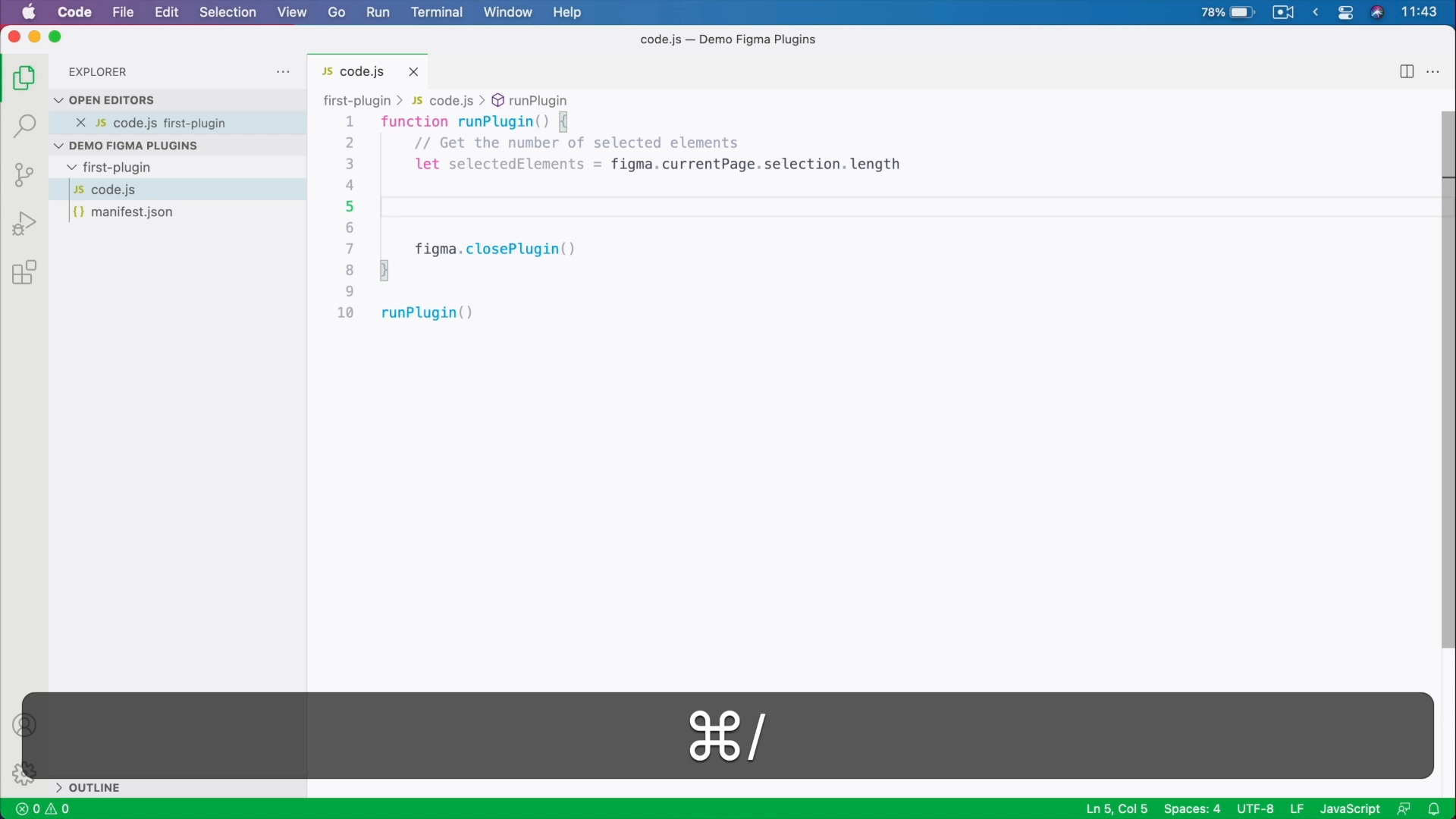
Task: Open the View menu
Action: 292,12
